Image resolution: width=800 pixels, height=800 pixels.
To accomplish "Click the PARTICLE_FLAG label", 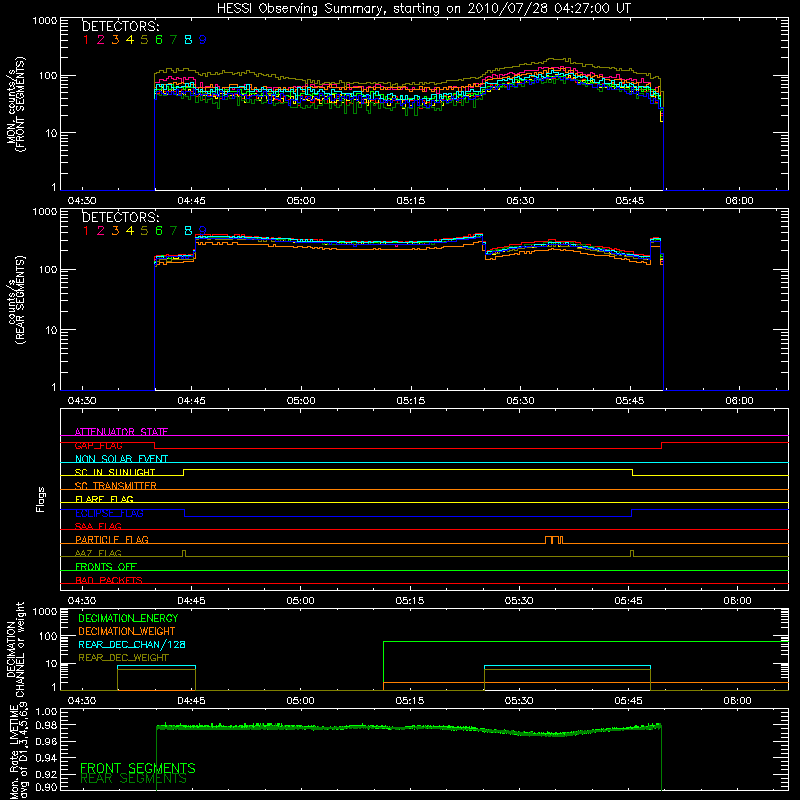I will coord(112,539).
